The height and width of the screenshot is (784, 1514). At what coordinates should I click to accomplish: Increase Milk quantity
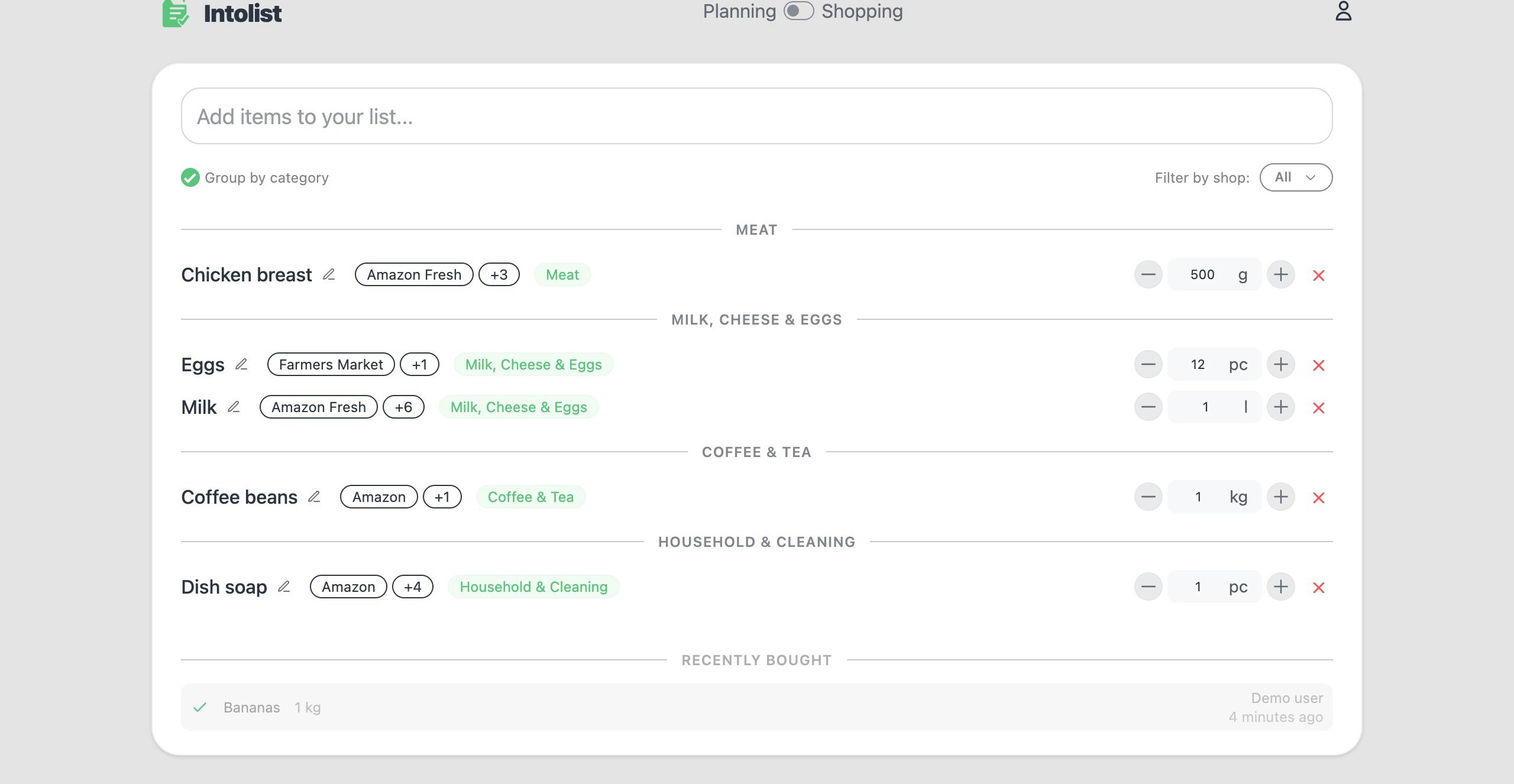(x=1281, y=407)
